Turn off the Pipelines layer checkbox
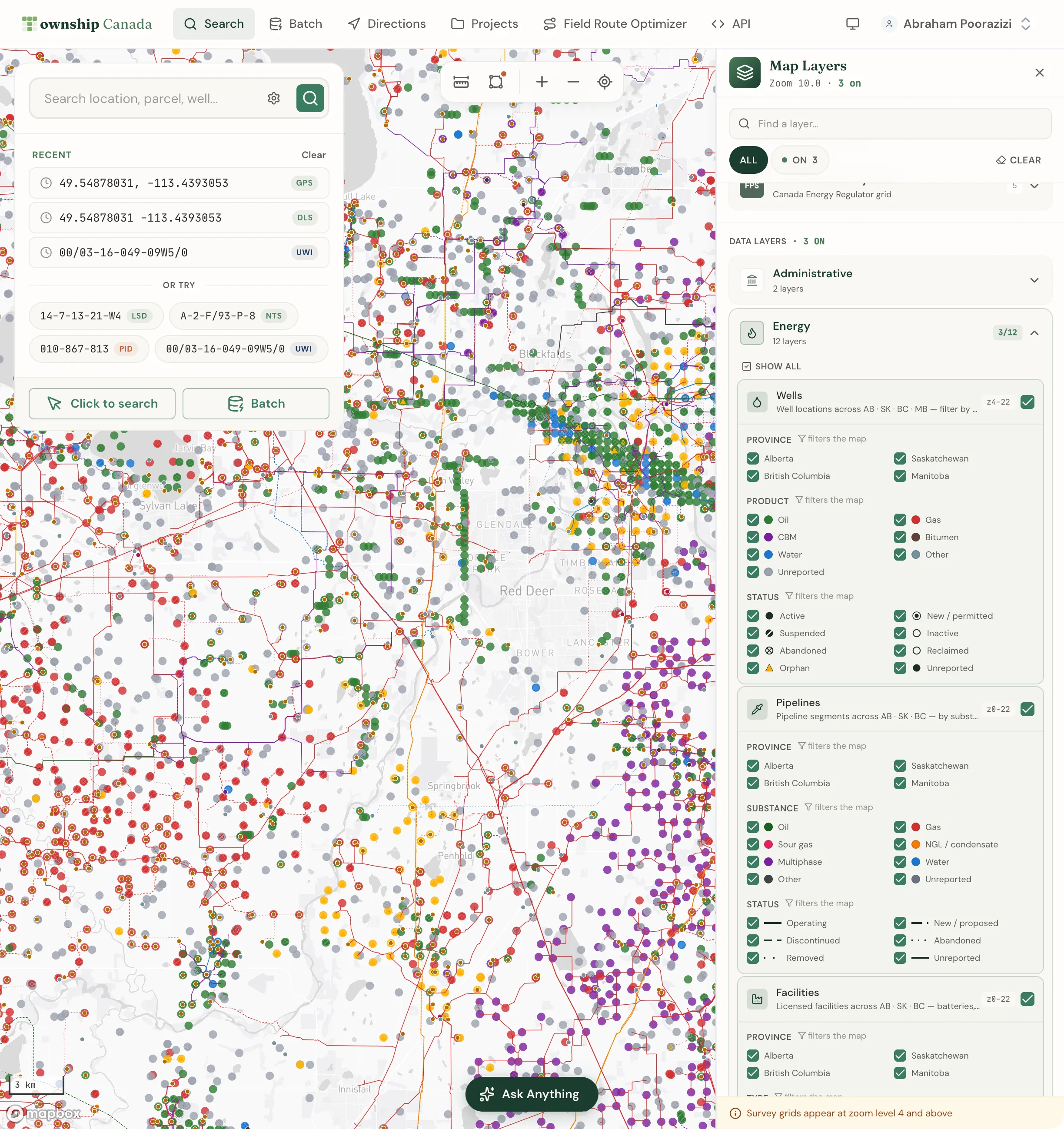Image resolution: width=1064 pixels, height=1129 pixels. [1027, 709]
